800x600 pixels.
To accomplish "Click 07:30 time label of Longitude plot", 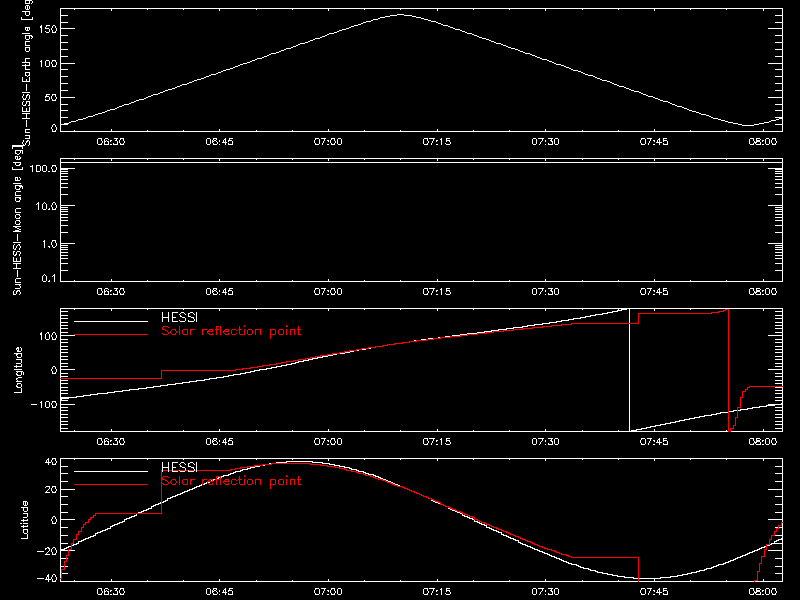I will 545,441.
